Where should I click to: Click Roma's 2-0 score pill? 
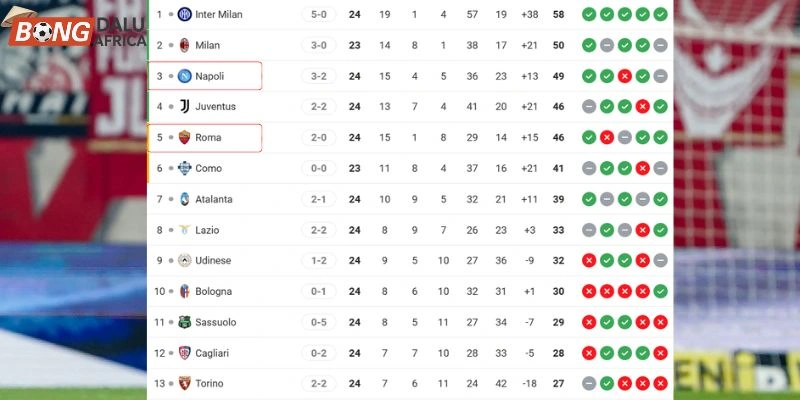point(318,138)
